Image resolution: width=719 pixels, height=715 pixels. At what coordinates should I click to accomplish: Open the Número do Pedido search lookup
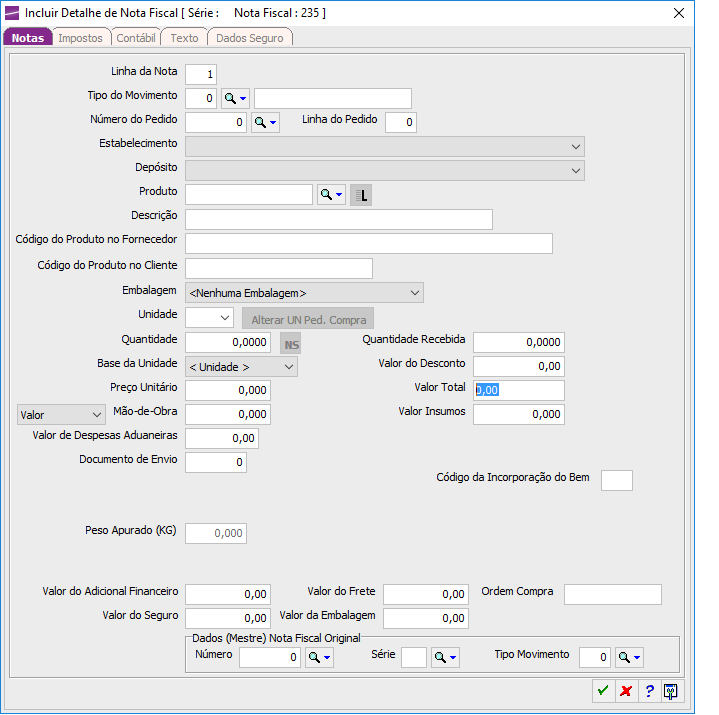264,123
